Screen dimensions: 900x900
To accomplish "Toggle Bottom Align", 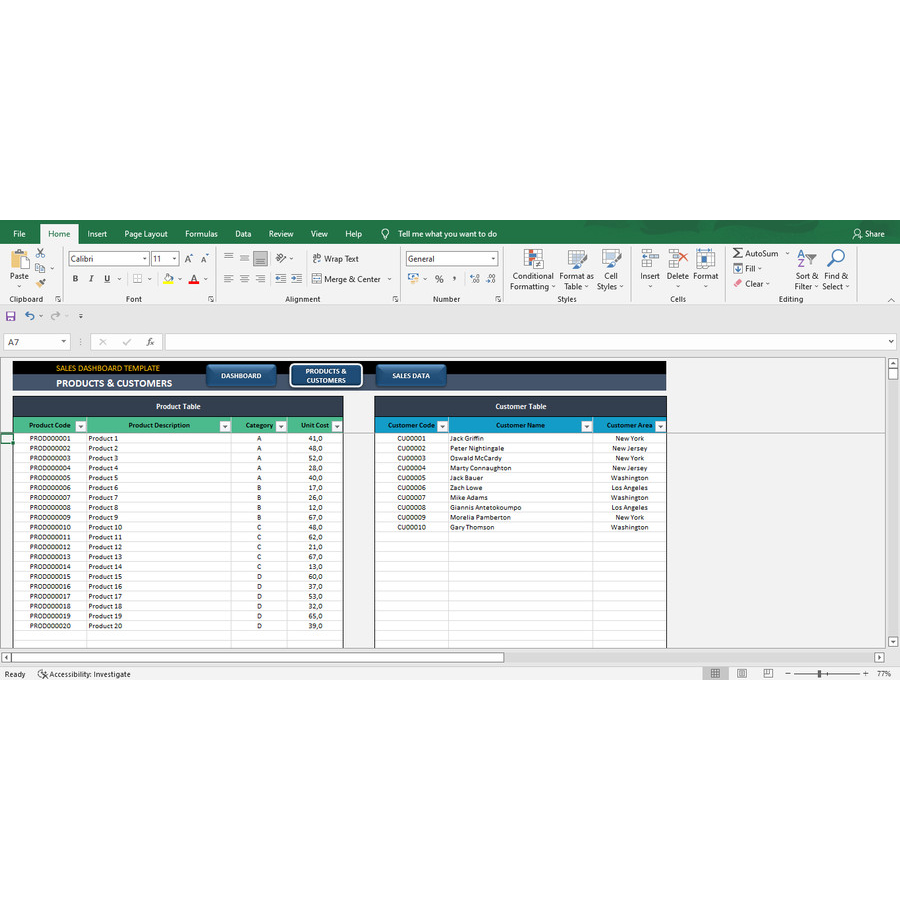I will click(x=261, y=258).
